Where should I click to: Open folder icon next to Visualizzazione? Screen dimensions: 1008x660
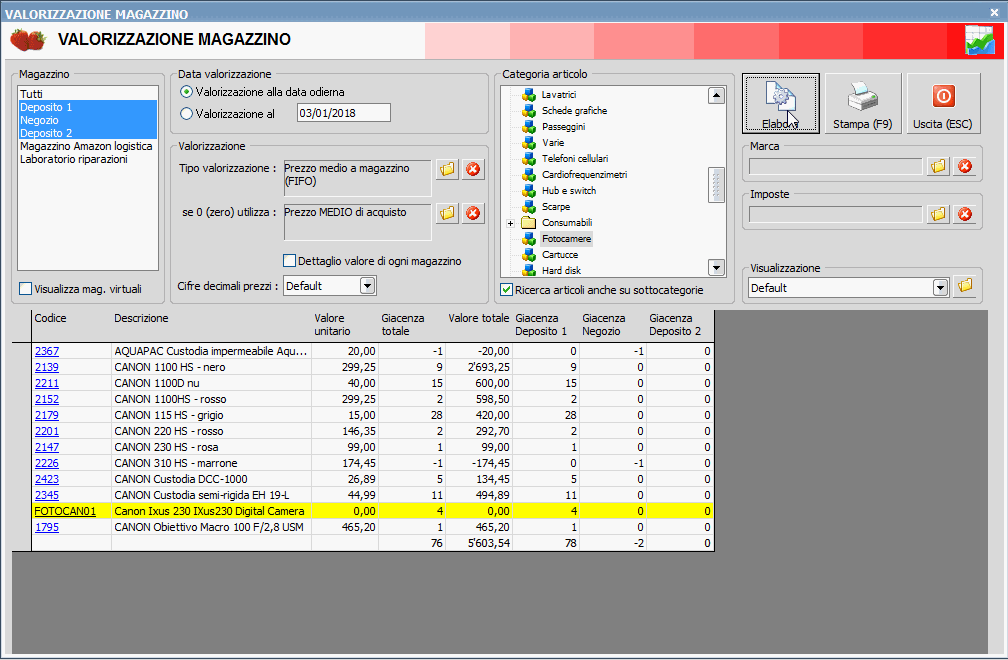point(965,286)
